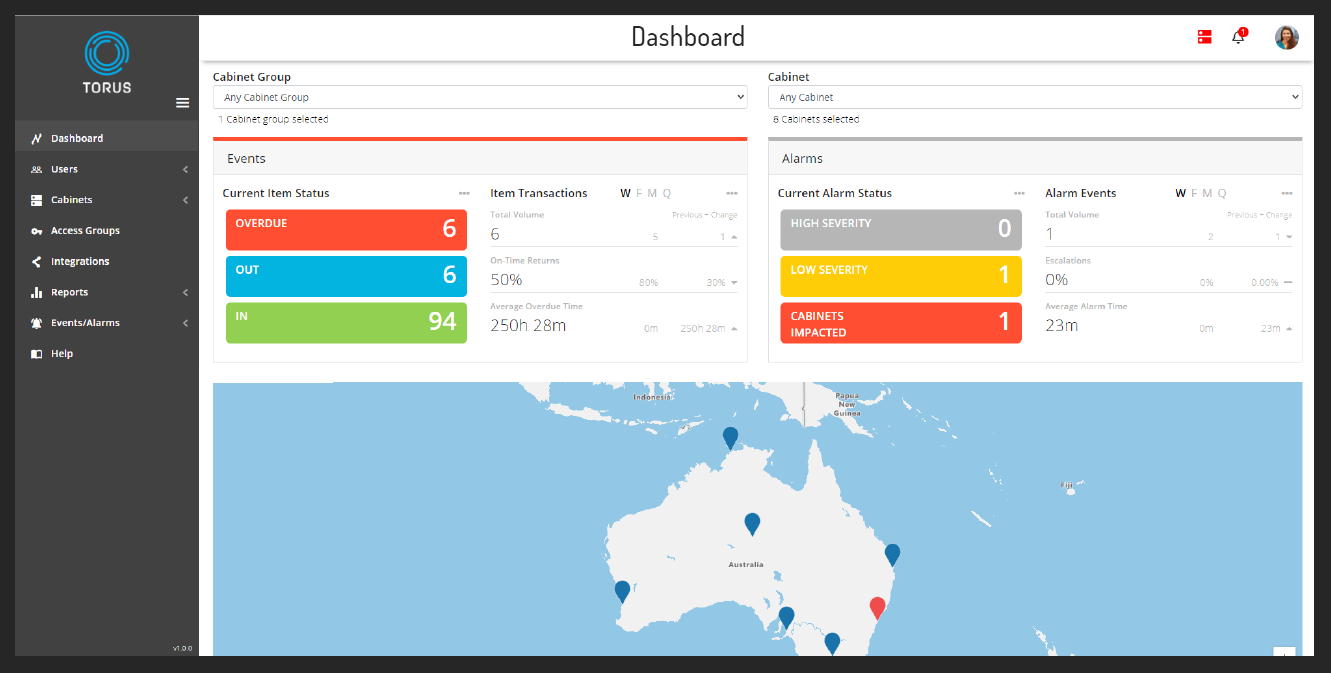Open Current Item Status options ellipsis
The height and width of the screenshot is (673, 1331).
pyautogui.click(x=464, y=193)
